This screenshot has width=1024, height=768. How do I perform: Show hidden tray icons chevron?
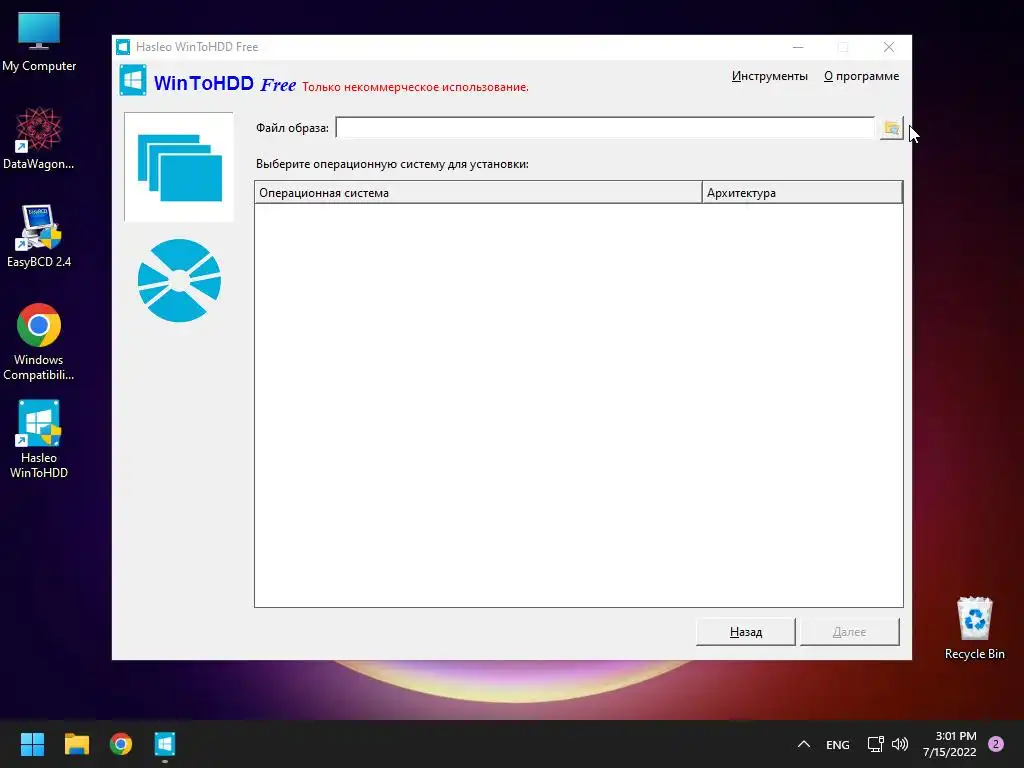804,744
